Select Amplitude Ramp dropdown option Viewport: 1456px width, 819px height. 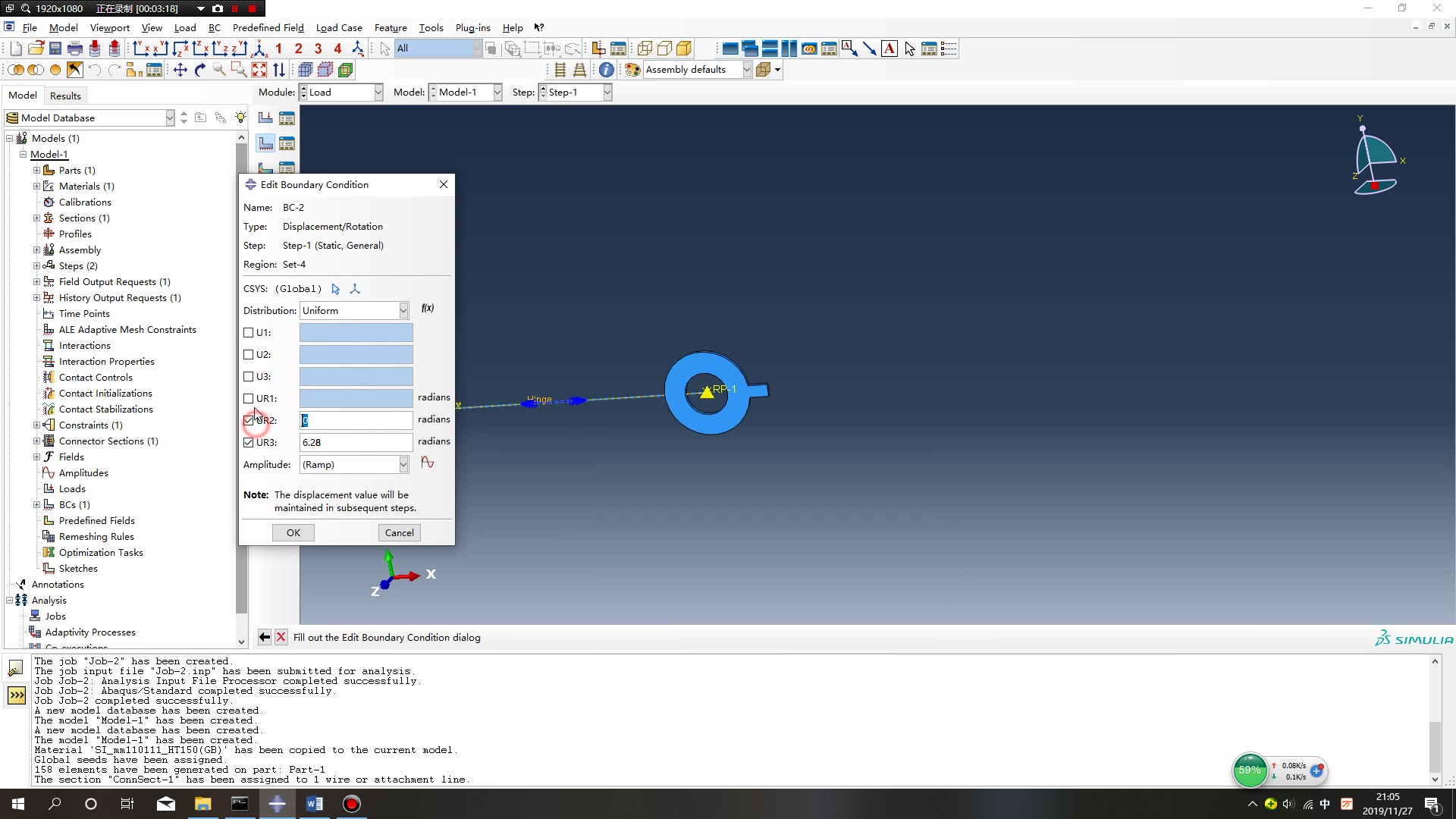[353, 463]
